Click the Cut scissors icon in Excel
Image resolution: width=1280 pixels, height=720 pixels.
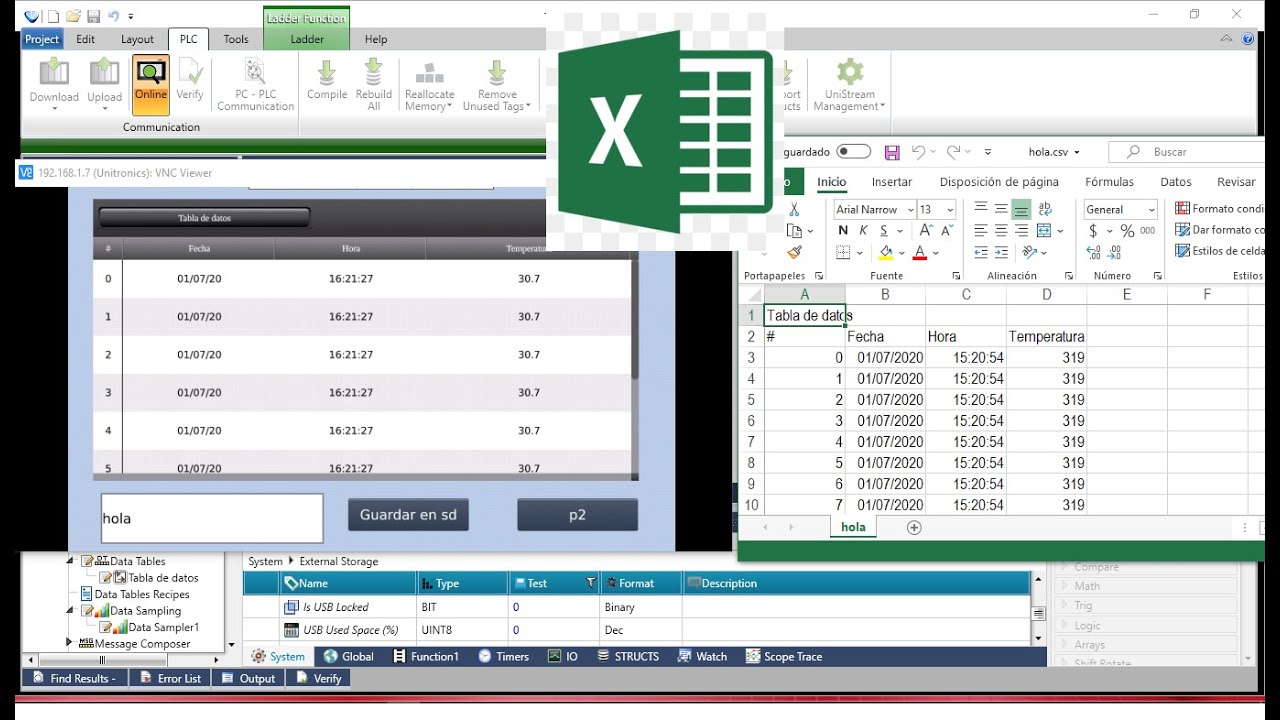(794, 209)
